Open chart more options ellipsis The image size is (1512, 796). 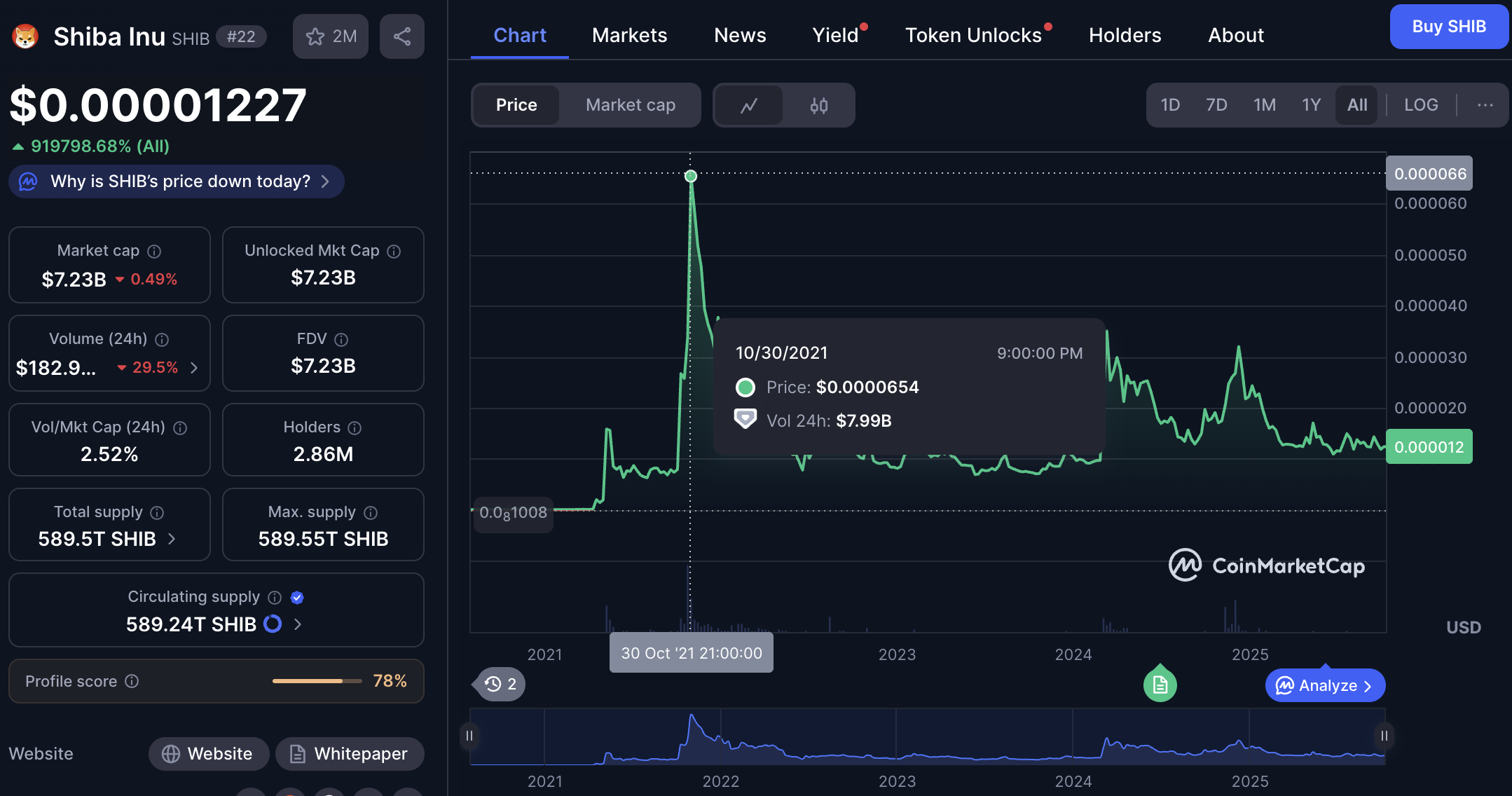coord(1485,105)
